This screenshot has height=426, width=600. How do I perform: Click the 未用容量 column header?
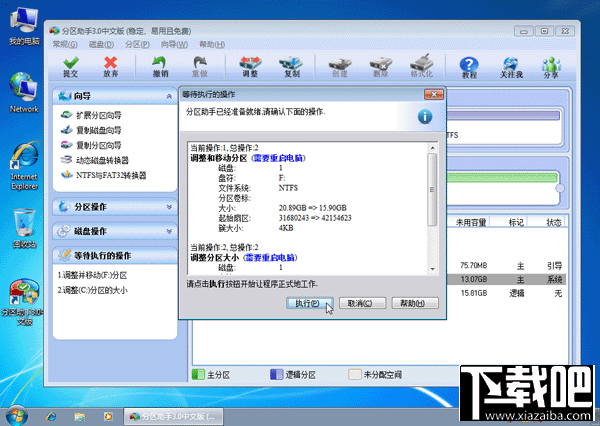coord(470,222)
